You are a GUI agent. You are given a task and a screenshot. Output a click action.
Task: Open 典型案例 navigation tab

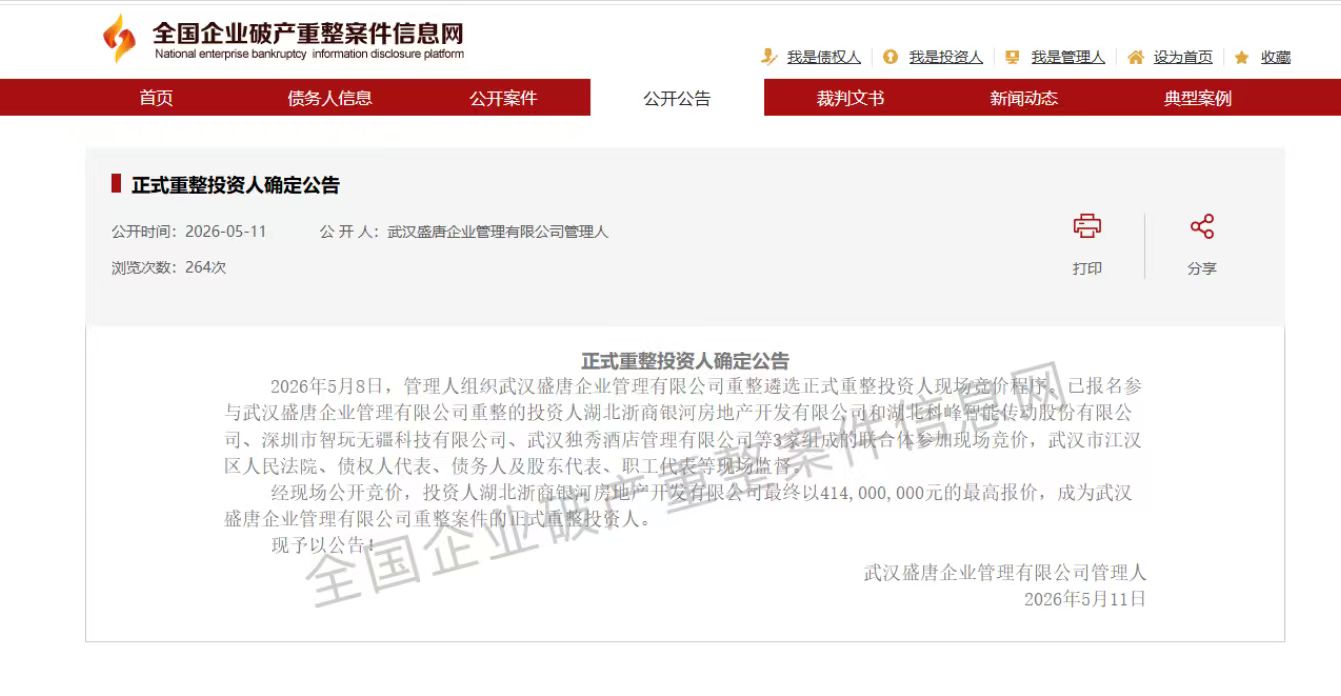(1198, 98)
